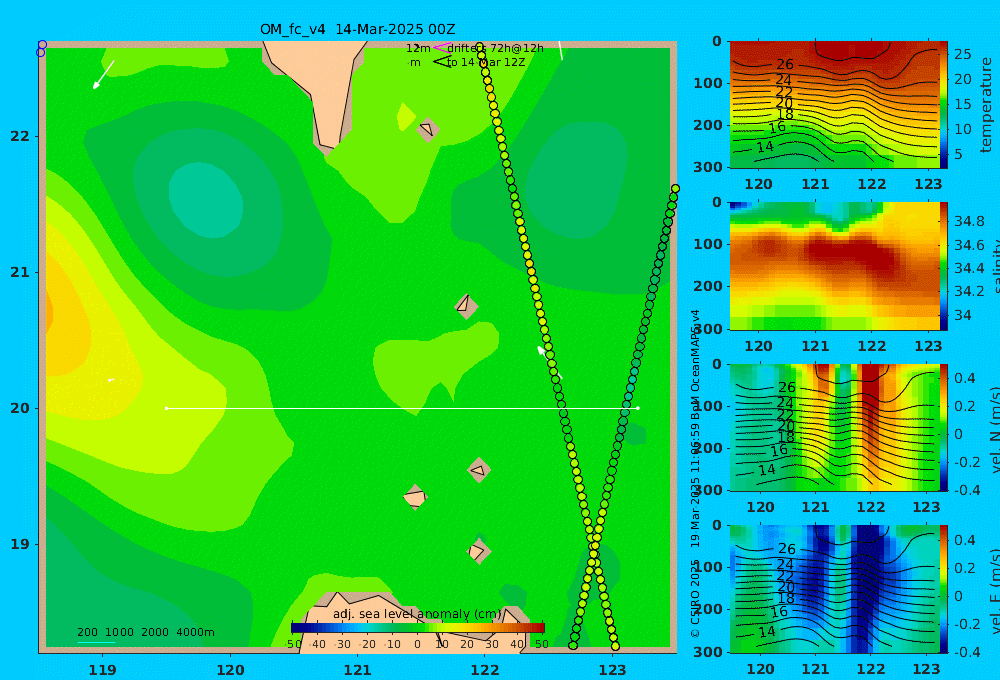Click the "200 1000 2000 4000m" depth scale text
1000x680 pixels.
(146, 632)
